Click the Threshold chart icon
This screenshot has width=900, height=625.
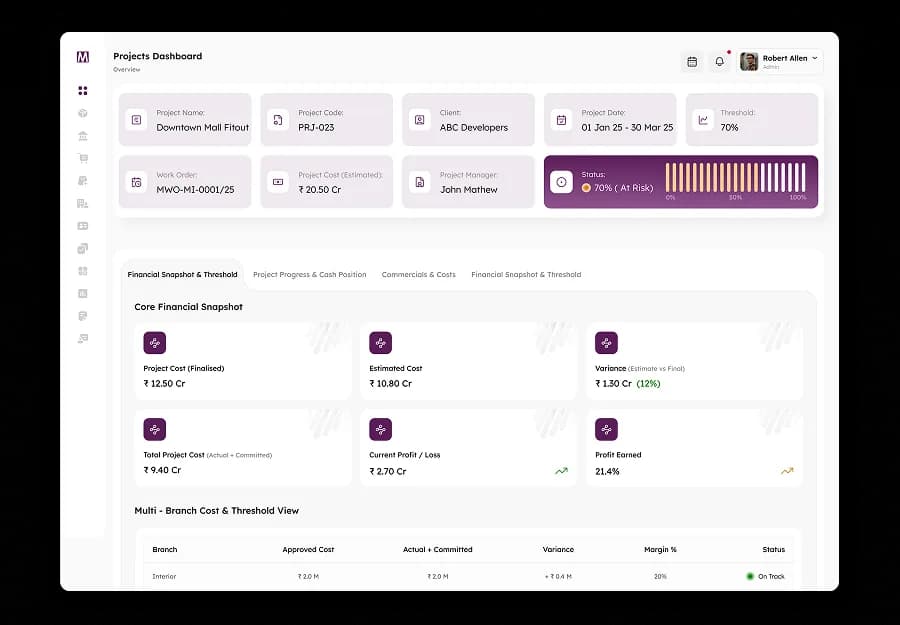[x=703, y=120]
